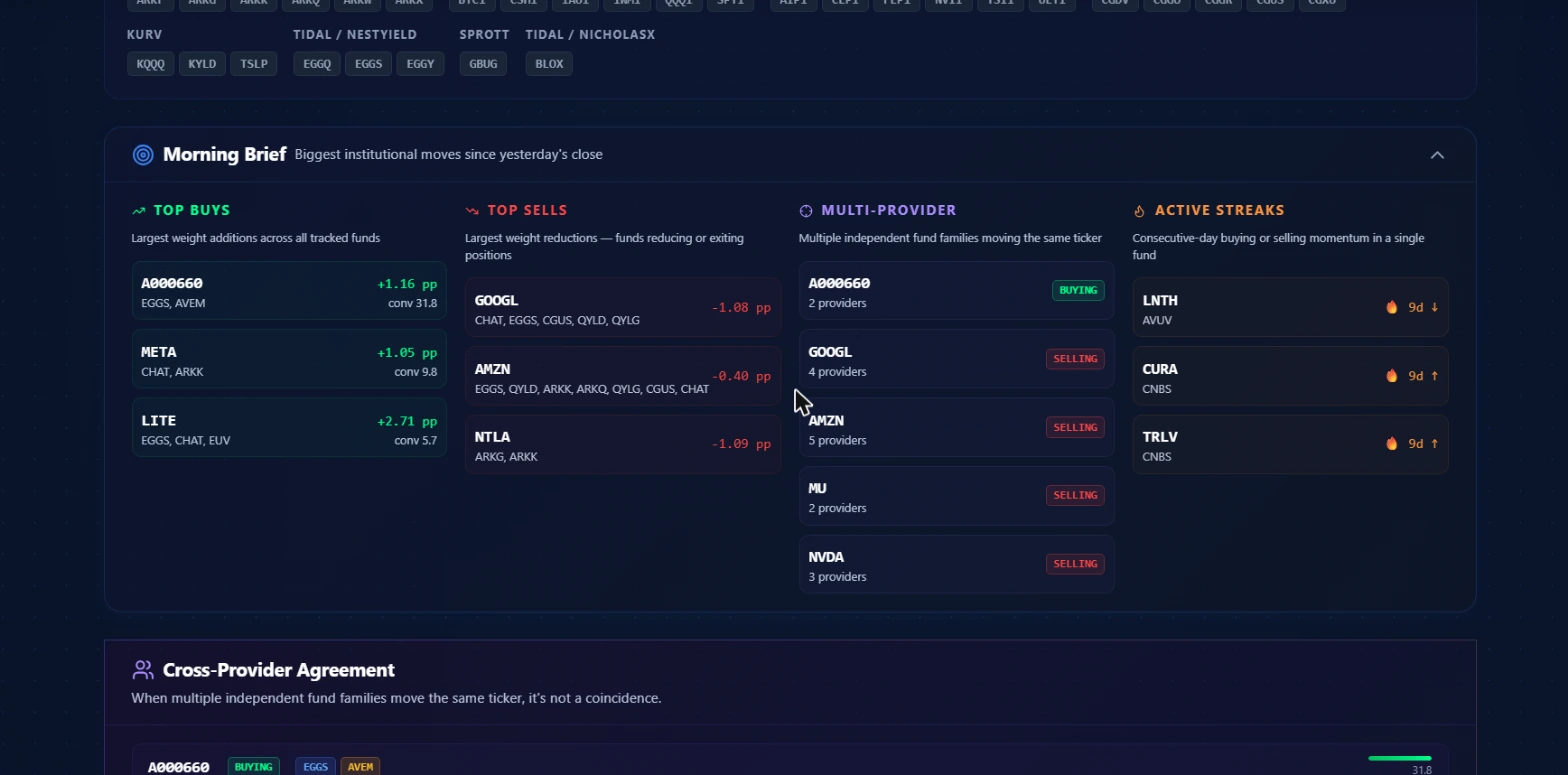Select the EGGS chip under Tidal / Nestyield
Screen dimensions: 1568x775
(369, 64)
